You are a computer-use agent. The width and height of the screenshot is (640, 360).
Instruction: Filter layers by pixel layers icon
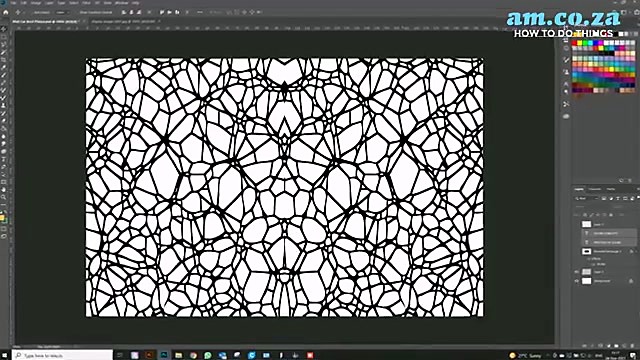pyautogui.click(x=604, y=198)
